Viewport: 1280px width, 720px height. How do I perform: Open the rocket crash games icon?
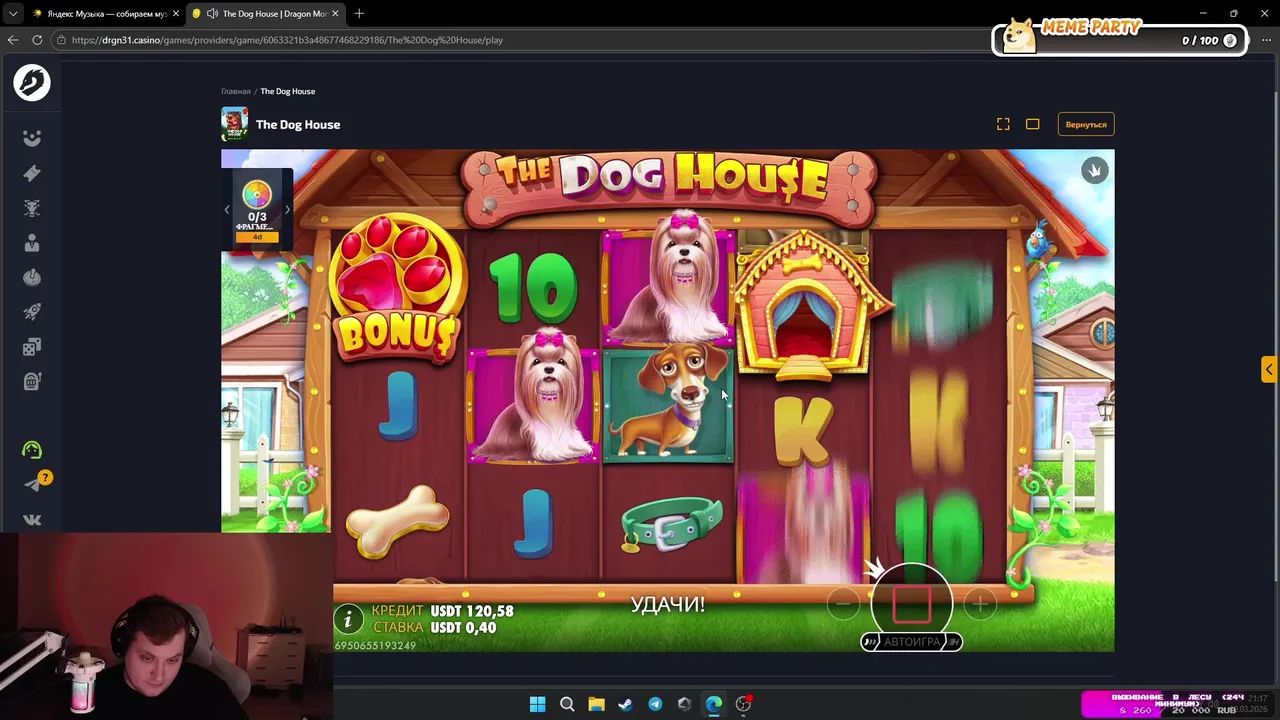pyautogui.click(x=32, y=312)
